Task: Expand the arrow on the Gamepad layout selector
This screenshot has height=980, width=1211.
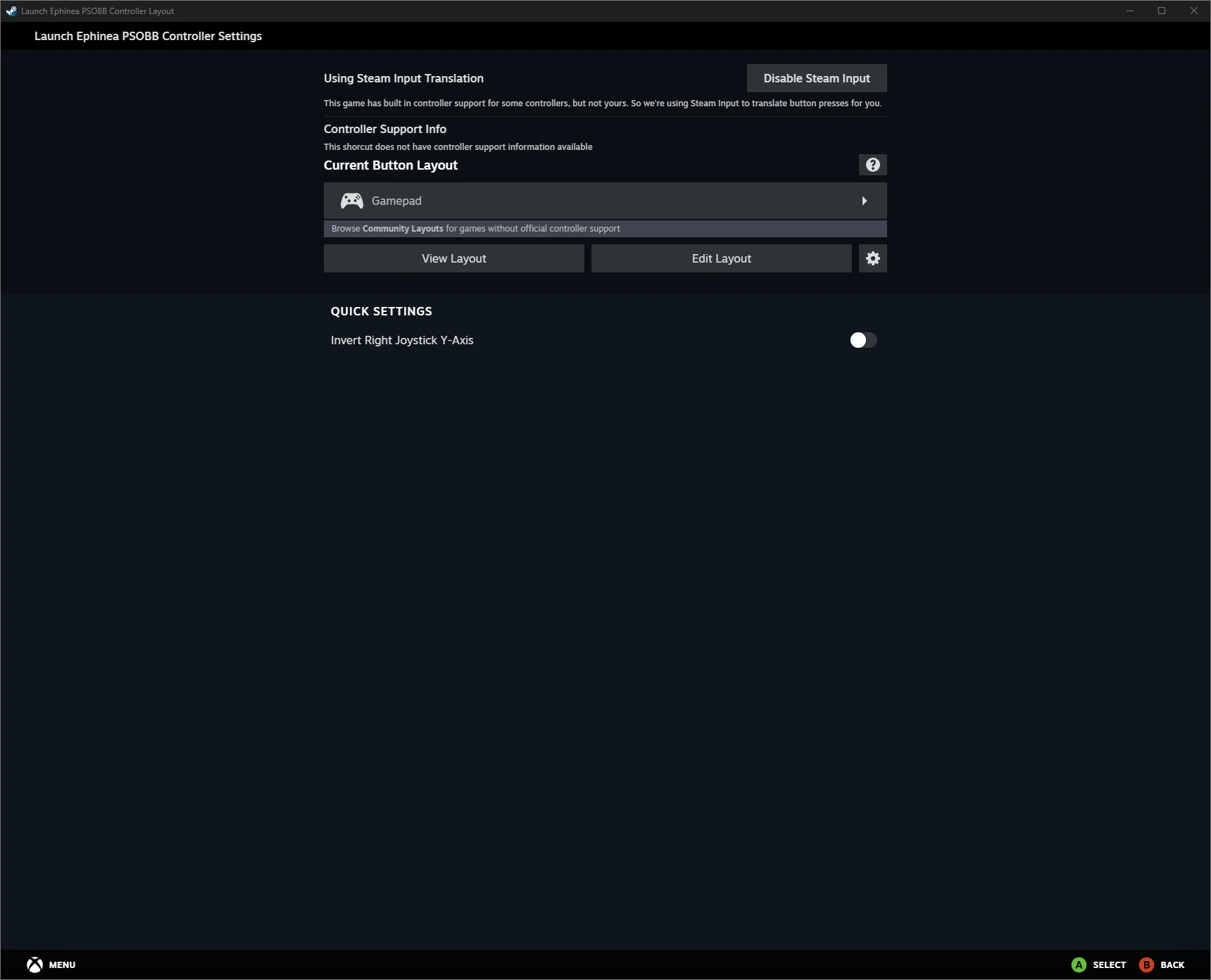Action: click(865, 200)
